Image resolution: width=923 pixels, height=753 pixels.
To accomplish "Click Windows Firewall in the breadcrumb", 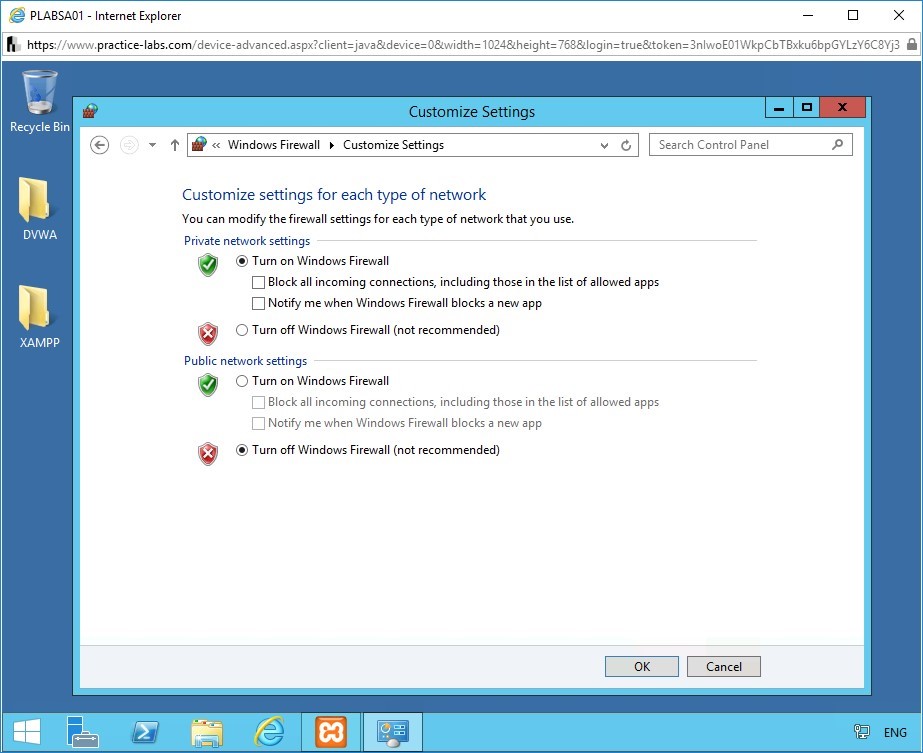I will (x=274, y=145).
